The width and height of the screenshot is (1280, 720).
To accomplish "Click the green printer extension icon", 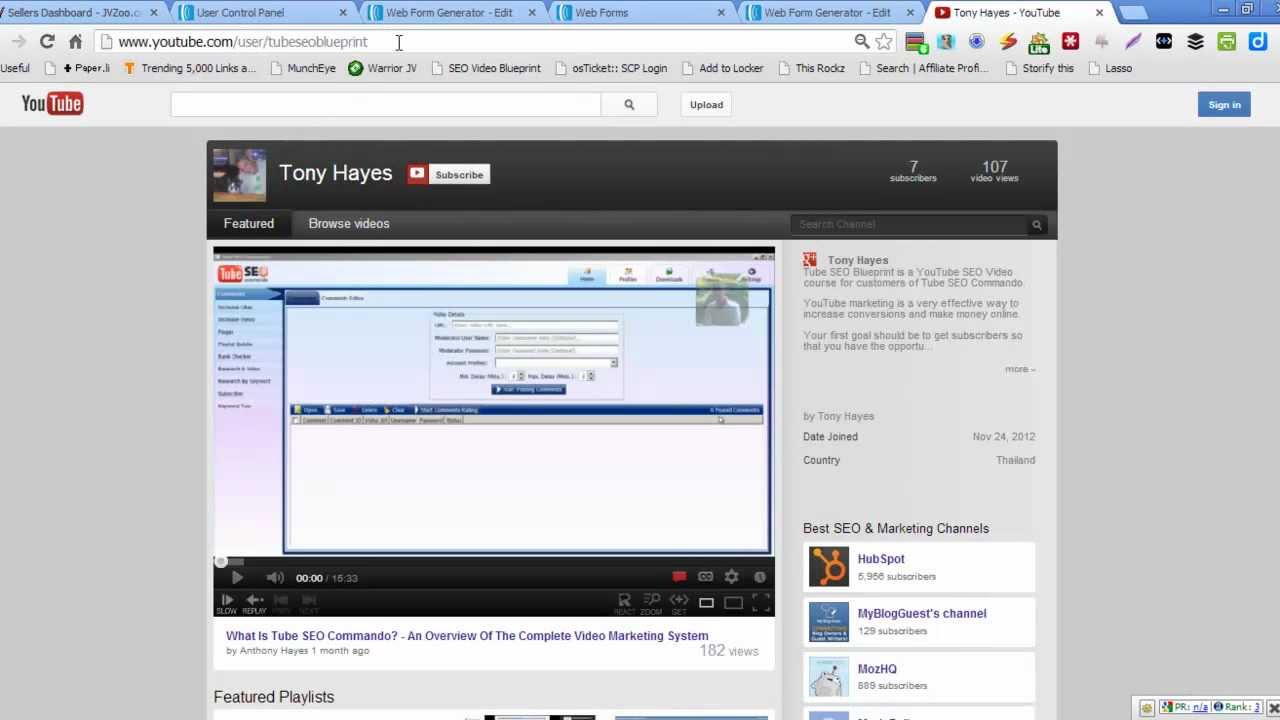I will pos(1227,41).
